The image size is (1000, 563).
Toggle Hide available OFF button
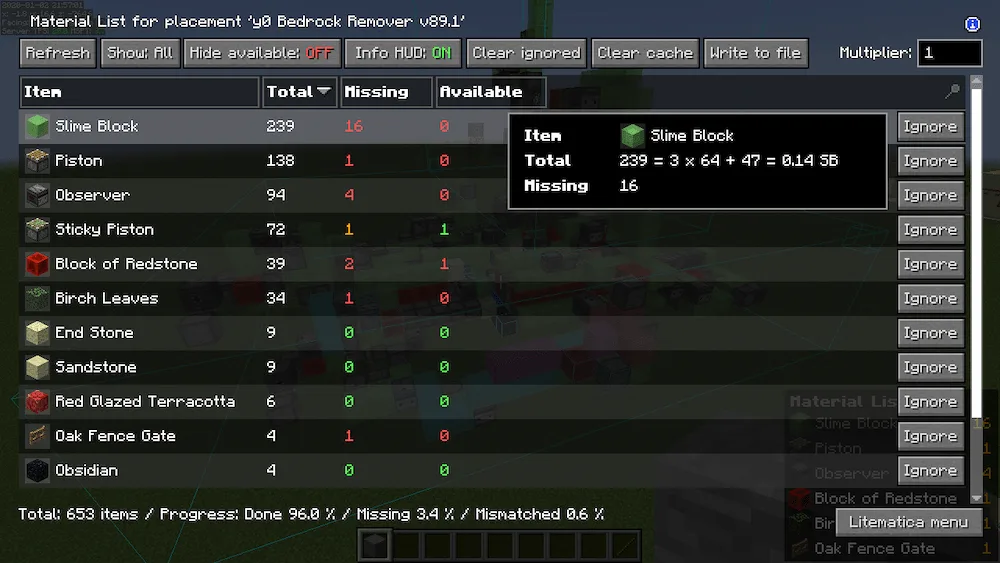pos(262,53)
